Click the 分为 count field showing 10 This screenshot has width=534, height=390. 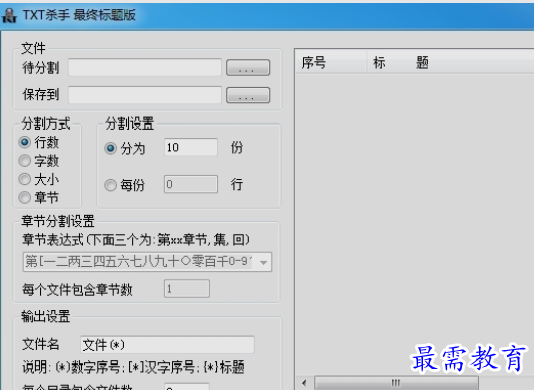click(x=191, y=147)
